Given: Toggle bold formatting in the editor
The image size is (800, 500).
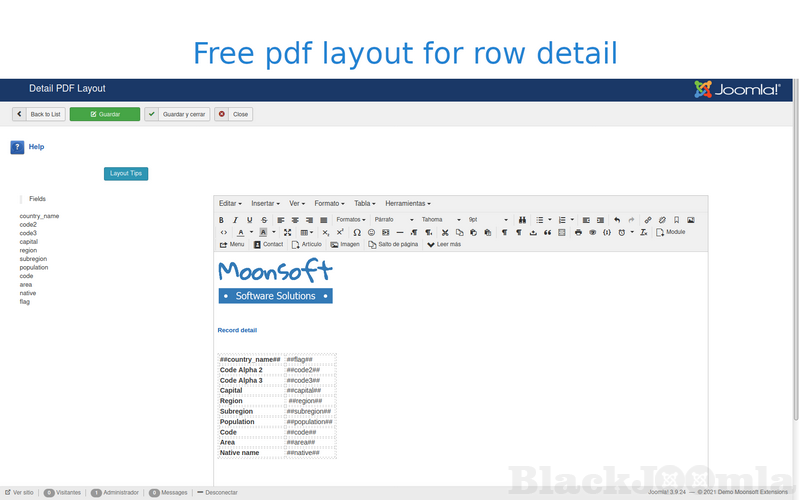Looking at the screenshot, I should pos(222,220).
